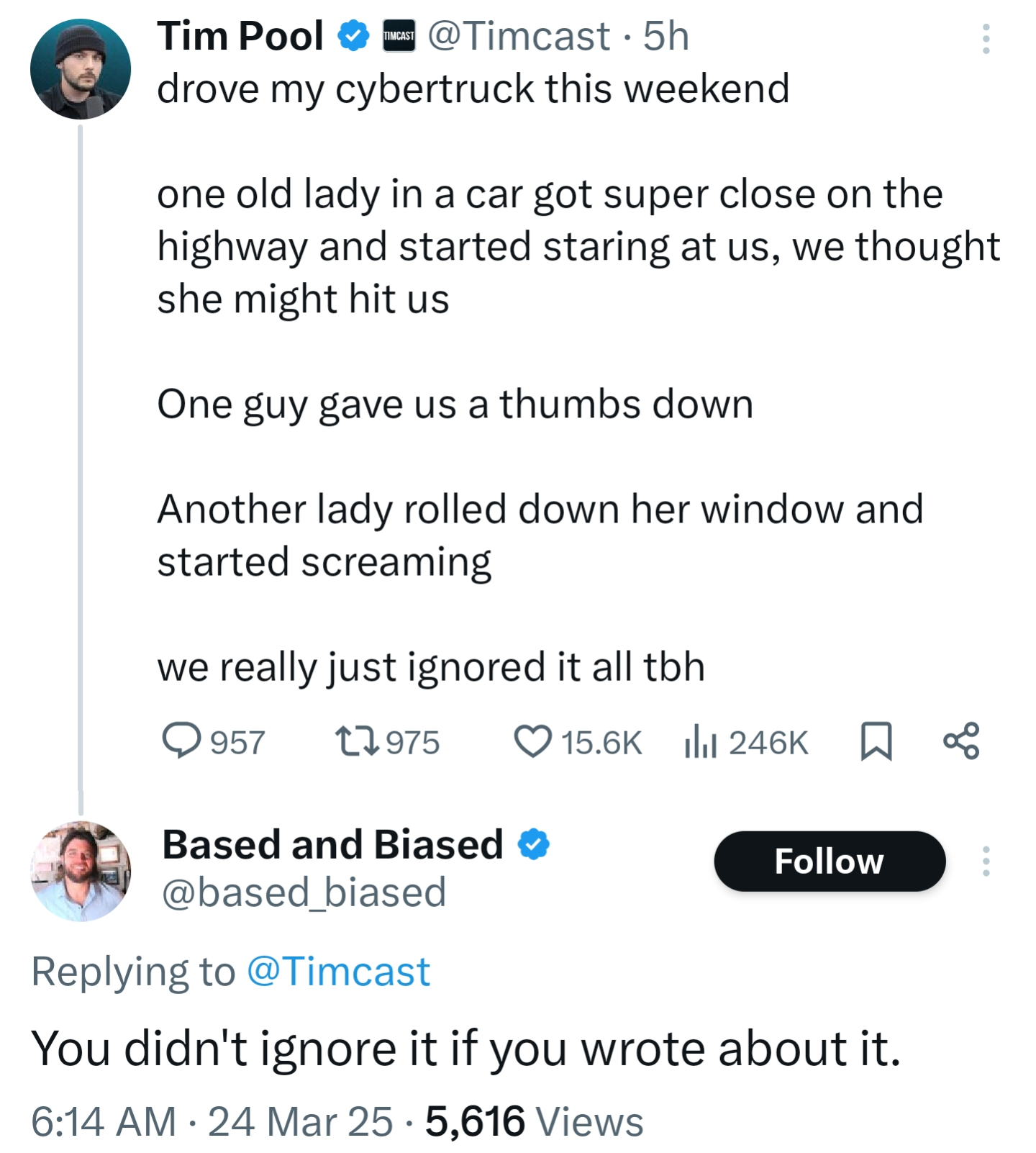Click Based and Biased's verified badge
Screen dimensions: 1036x1153
point(534,844)
